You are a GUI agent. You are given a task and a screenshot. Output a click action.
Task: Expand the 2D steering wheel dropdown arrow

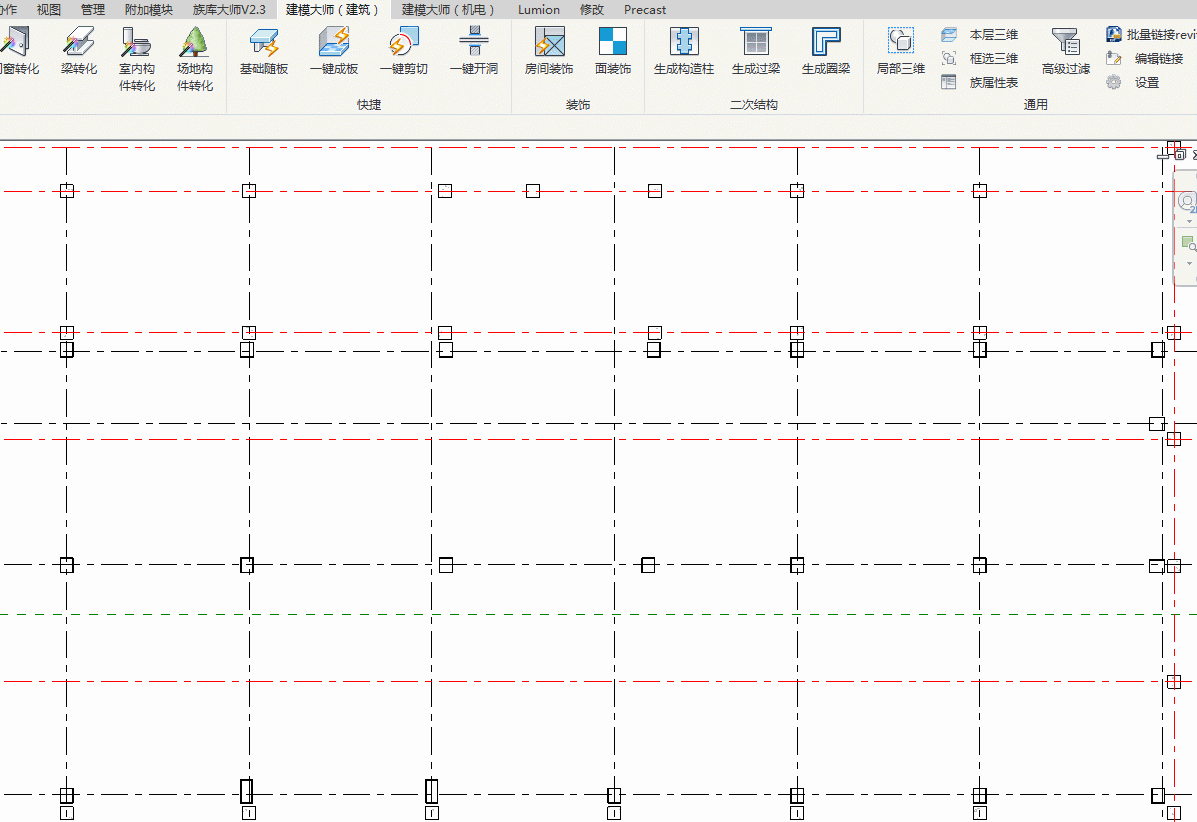click(x=1189, y=221)
